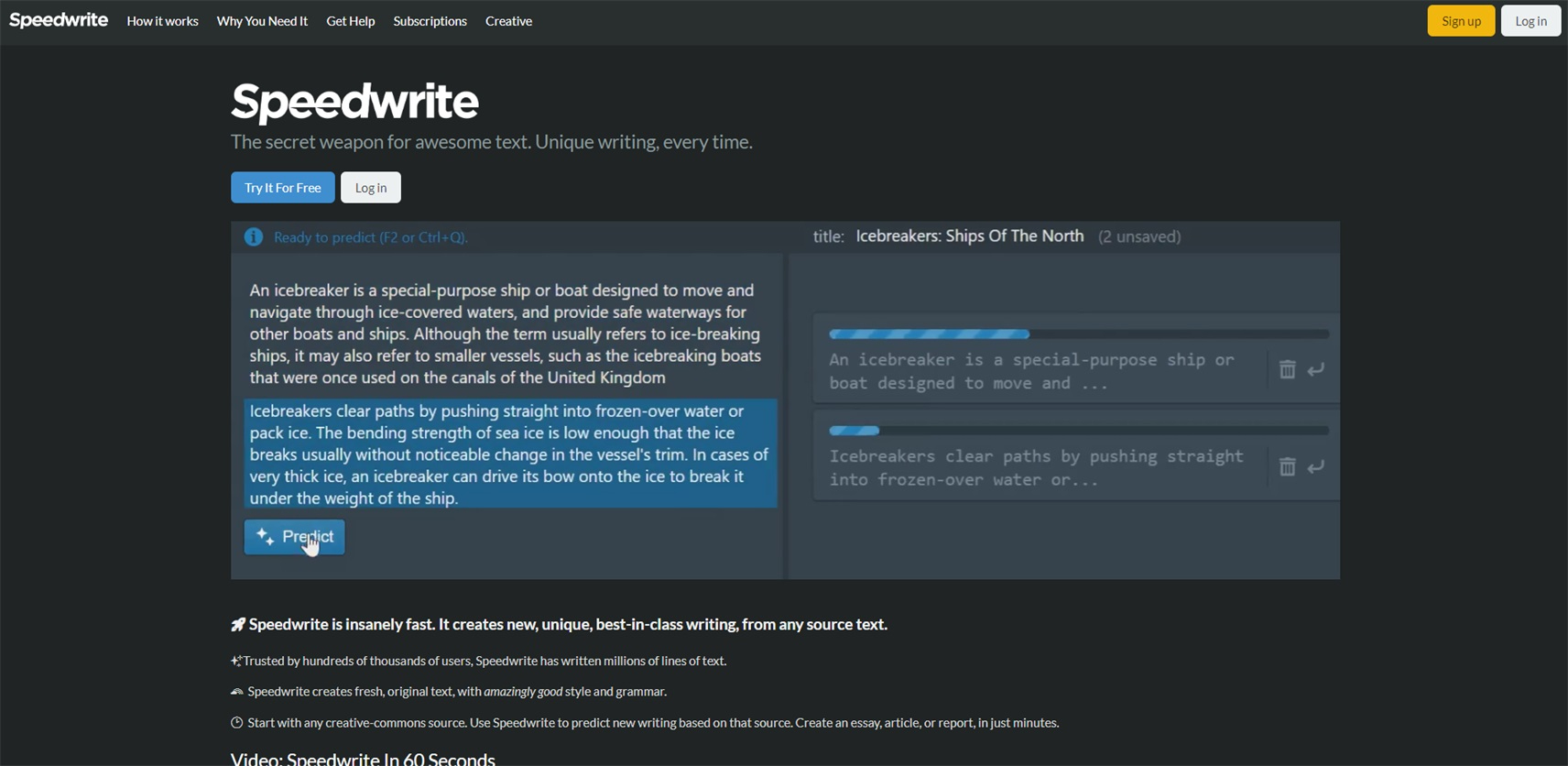Screen dimensions: 1568x766
Task: Click the blue info icon in status bar
Action: pyautogui.click(x=254, y=237)
